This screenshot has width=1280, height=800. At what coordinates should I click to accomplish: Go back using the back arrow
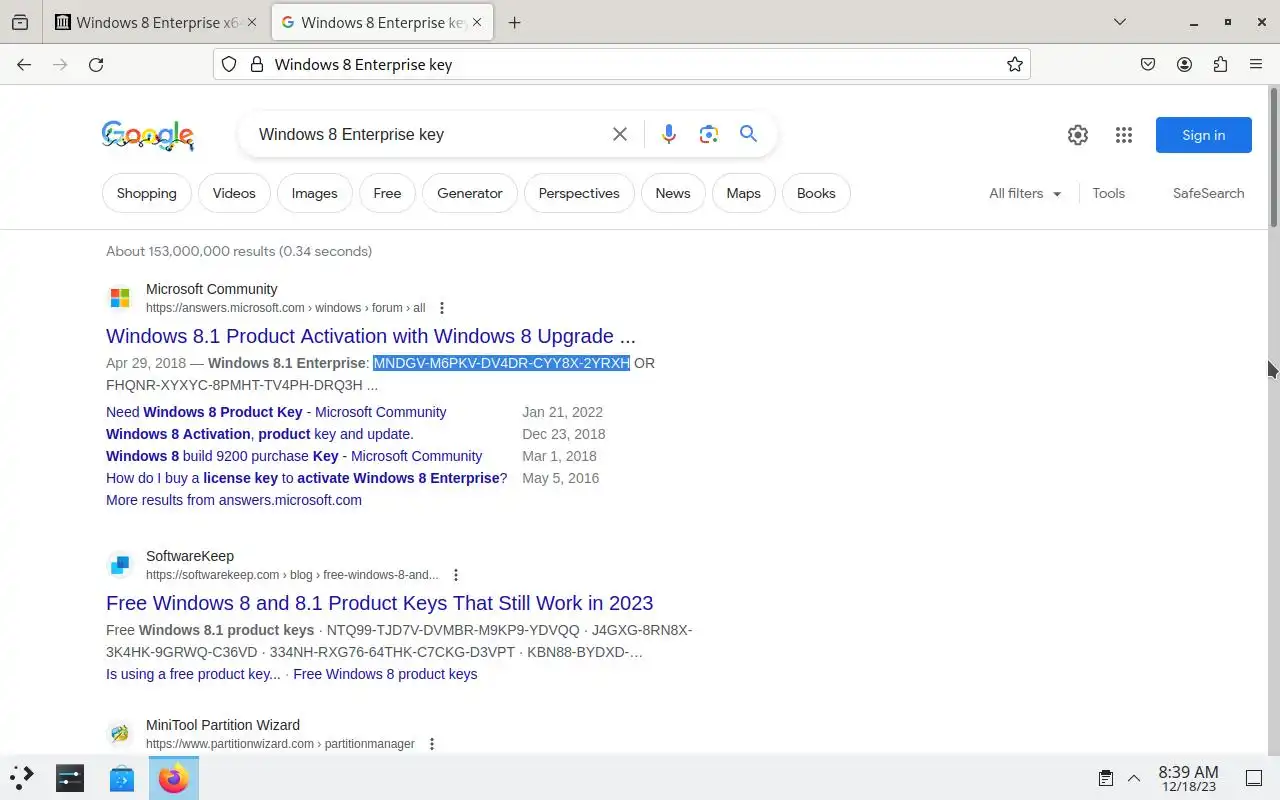pyautogui.click(x=24, y=64)
